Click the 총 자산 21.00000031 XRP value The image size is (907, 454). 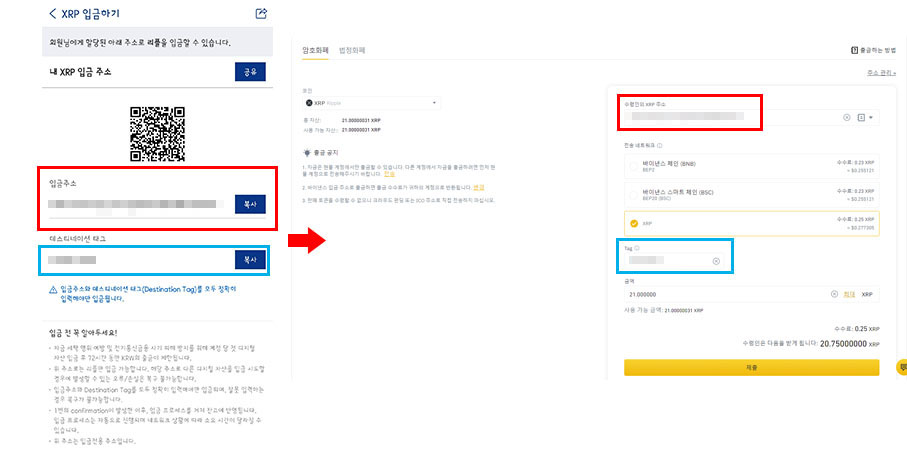coord(361,120)
